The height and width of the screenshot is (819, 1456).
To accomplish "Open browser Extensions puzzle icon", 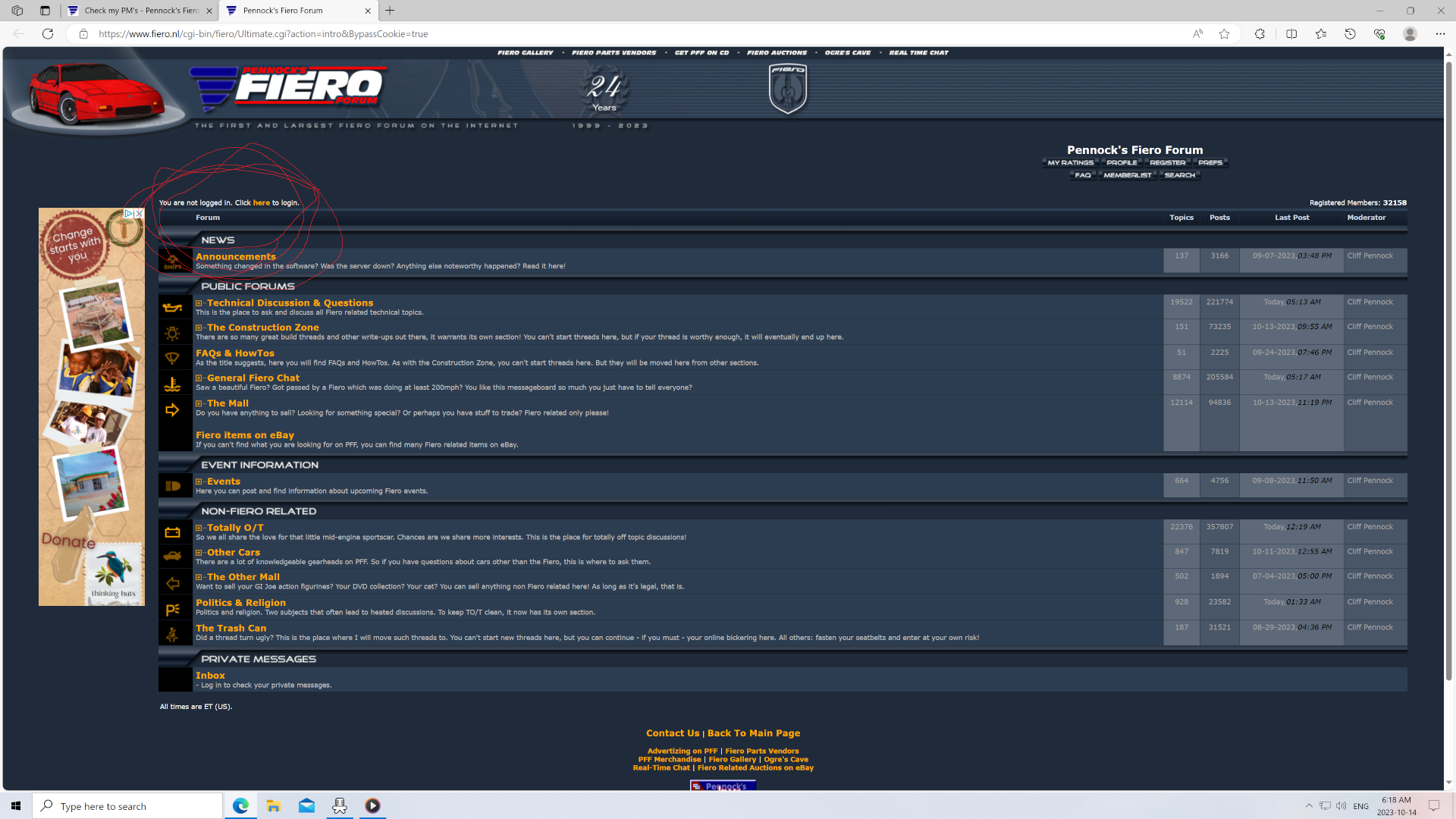I will coord(1260,33).
